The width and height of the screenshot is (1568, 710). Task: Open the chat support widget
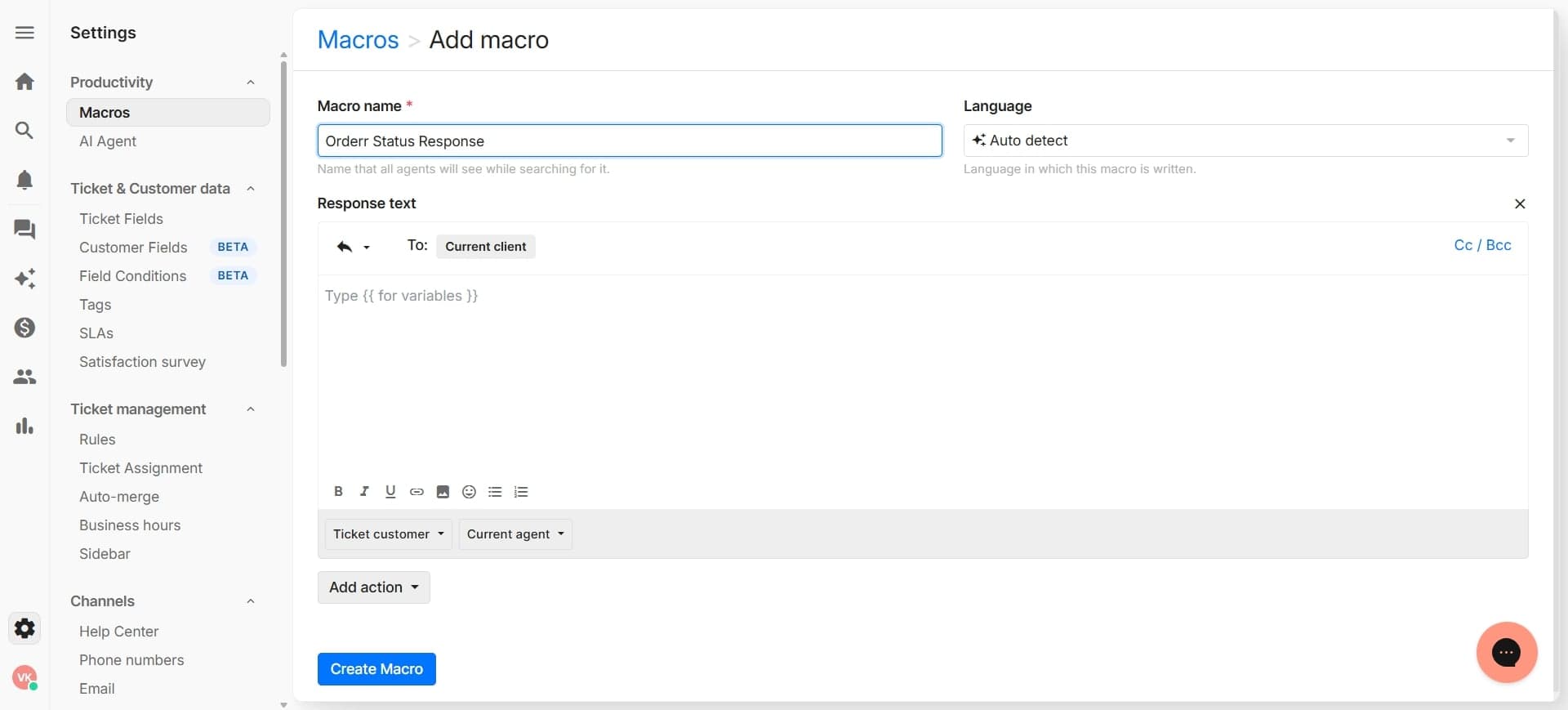(x=1507, y=652)
